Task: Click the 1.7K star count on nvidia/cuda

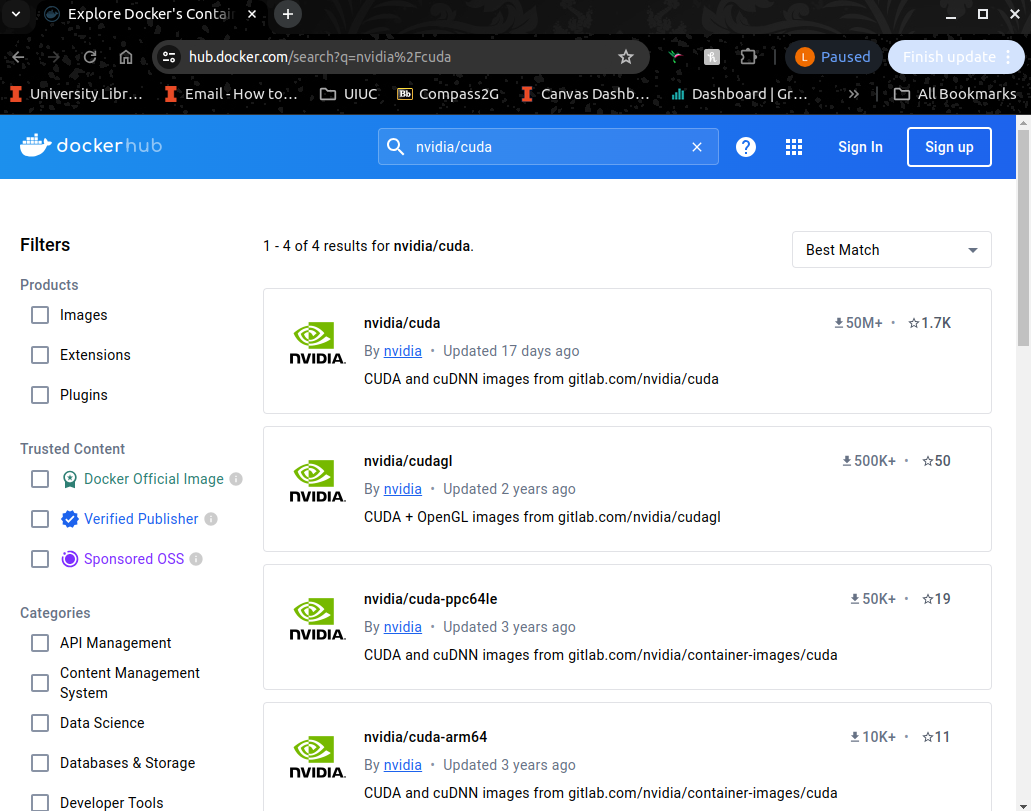Action: coord(930,323)
